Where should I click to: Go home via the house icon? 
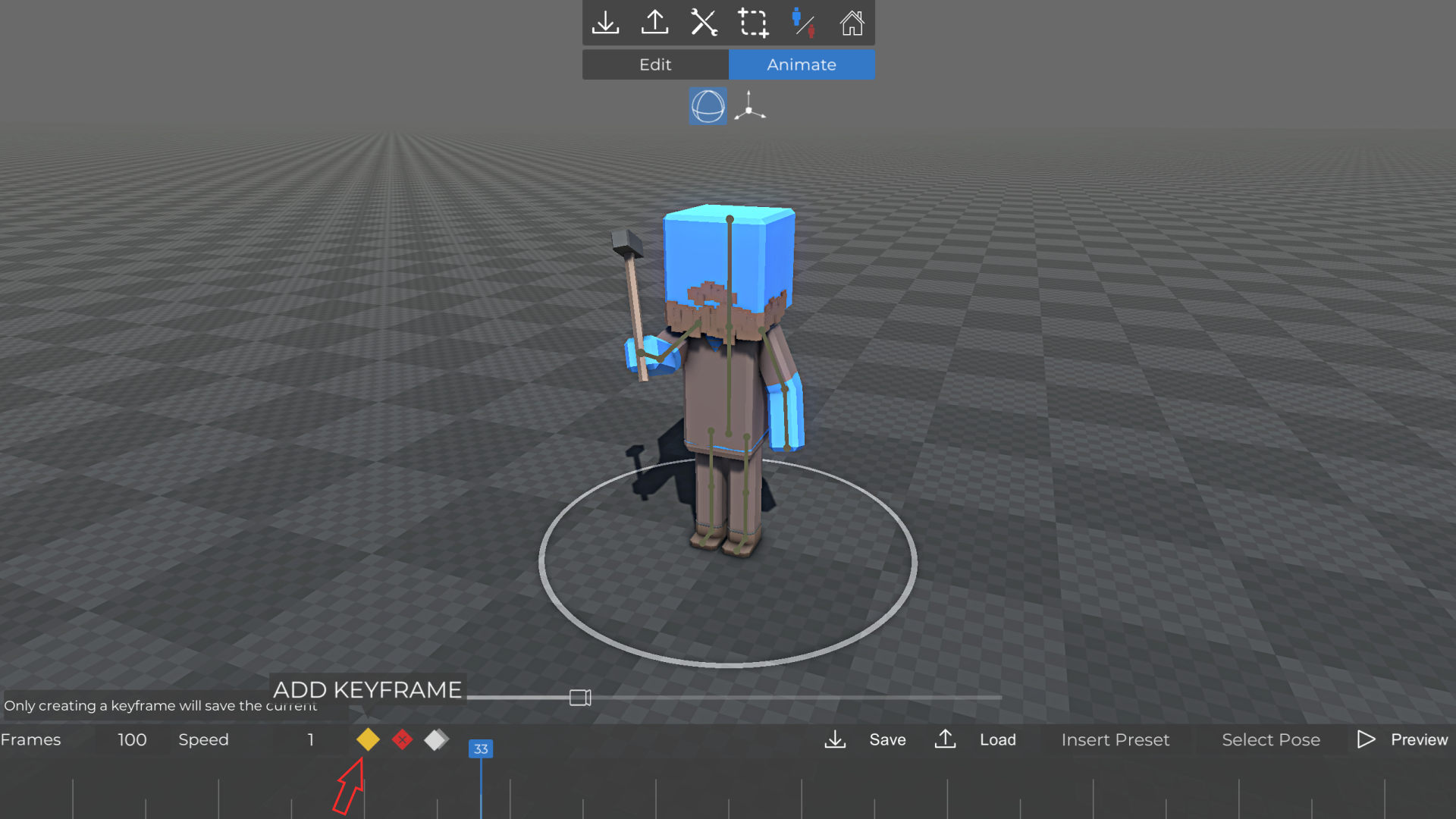pos(852,23)
